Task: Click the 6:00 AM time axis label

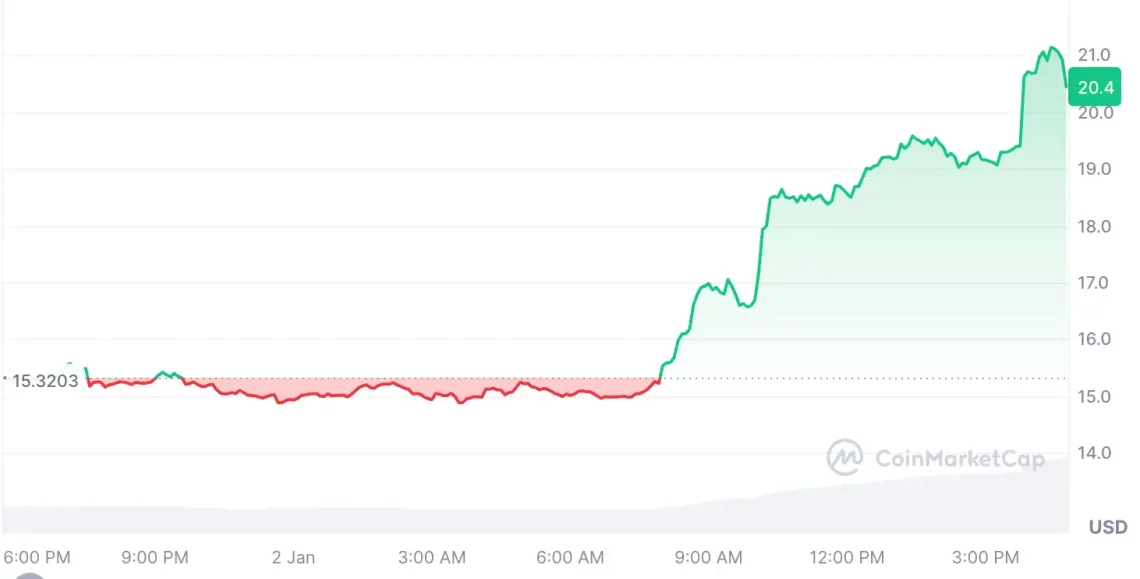Action: click(x=571, y=556)
